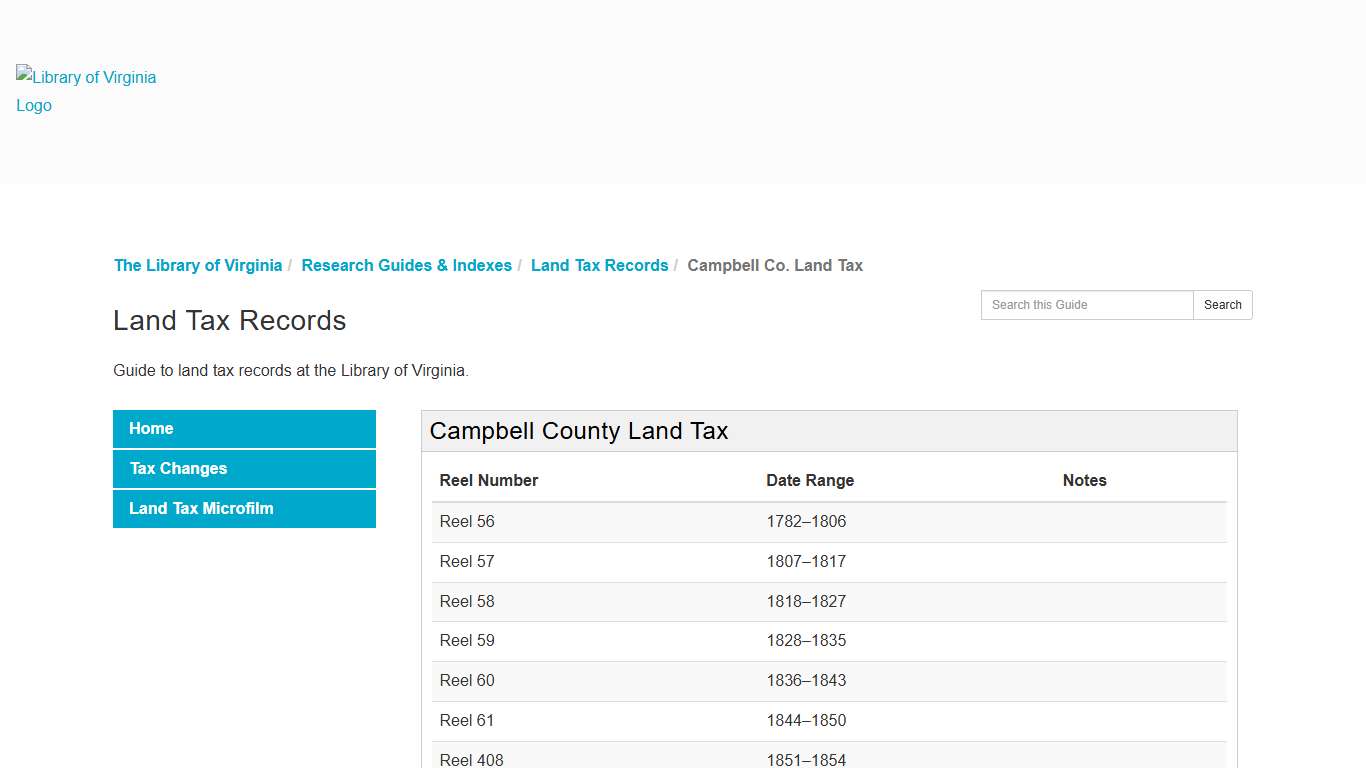Click the Date Range column header
This screenshot has height=768, width=1366.
[x=810, y=480]
